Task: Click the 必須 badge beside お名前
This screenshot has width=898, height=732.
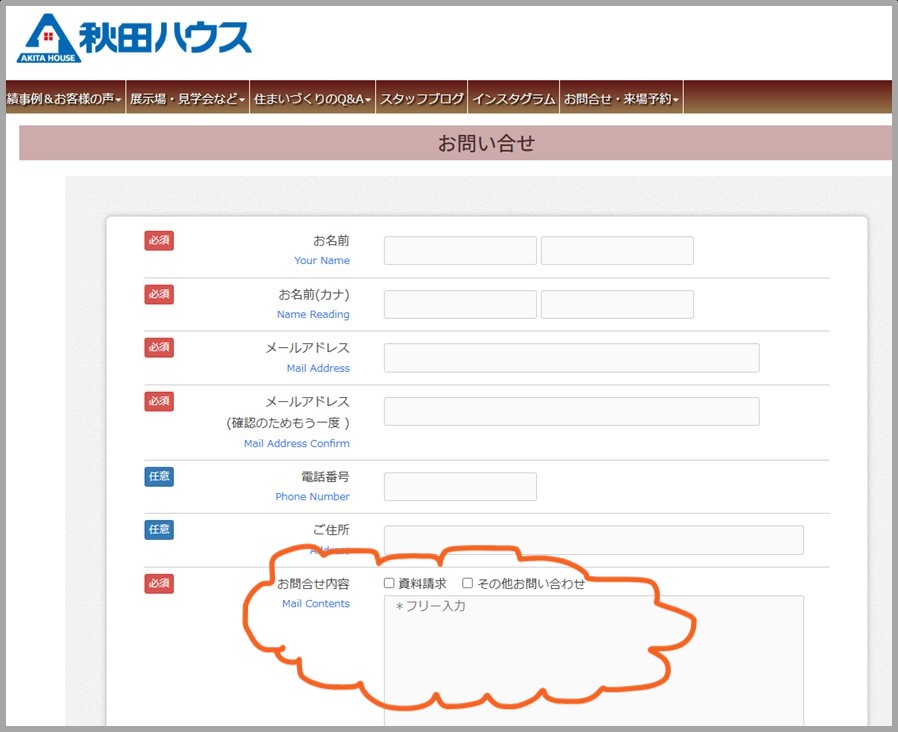Action: [x=158, y=240]
